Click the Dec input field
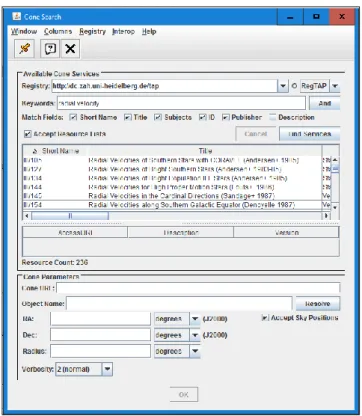 [100, 335]
